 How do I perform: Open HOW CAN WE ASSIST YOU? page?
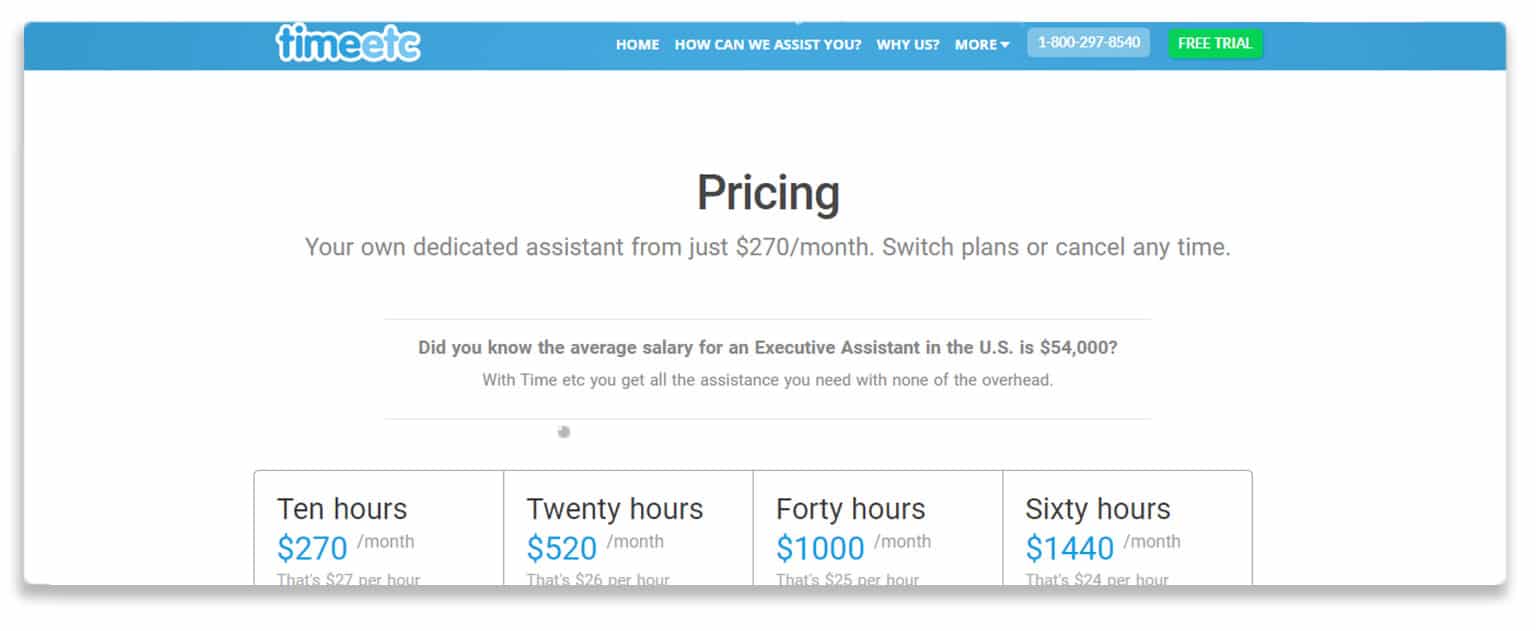tap(768, 45)
